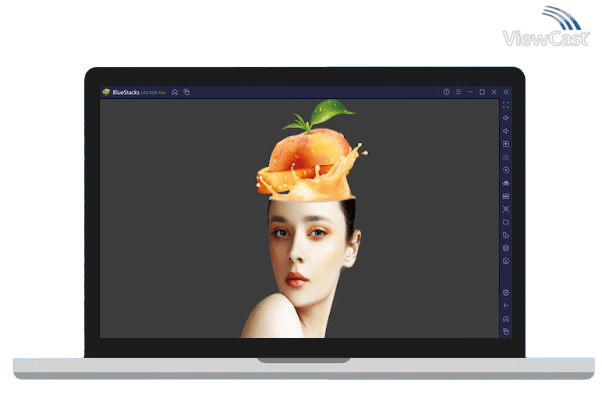Open the Home tab icon in title bar
Viewport: 602px width, 414px height.
tap(175, 92)
